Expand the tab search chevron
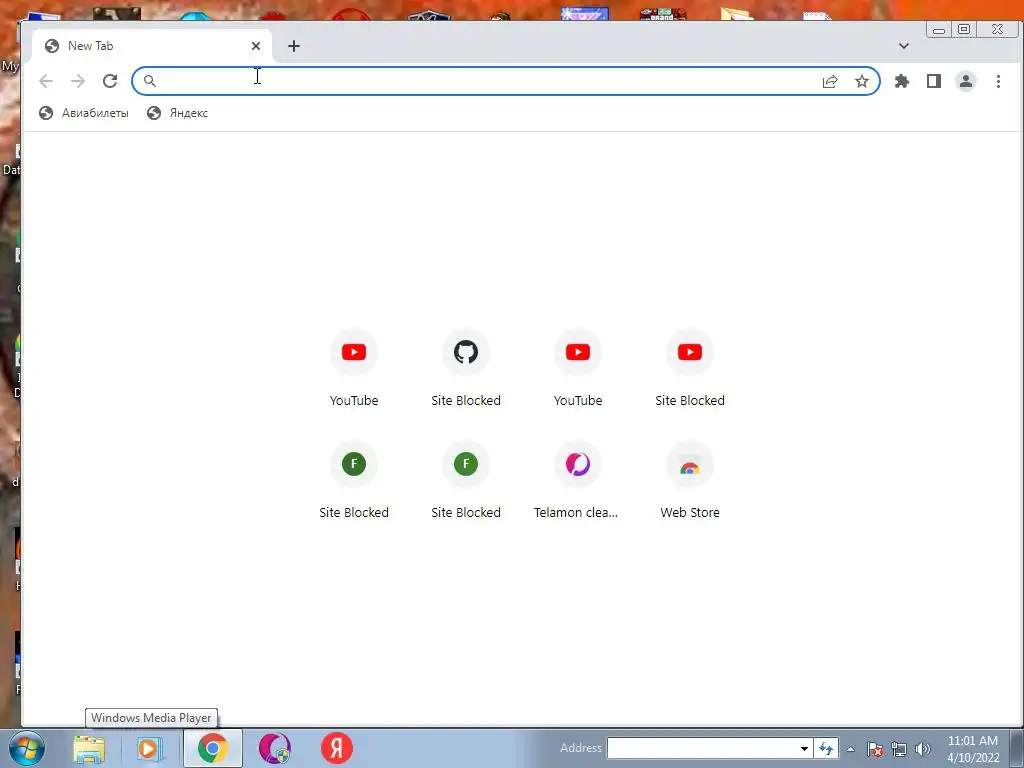Screen dimensions: 1024x768 click(904, 46)
